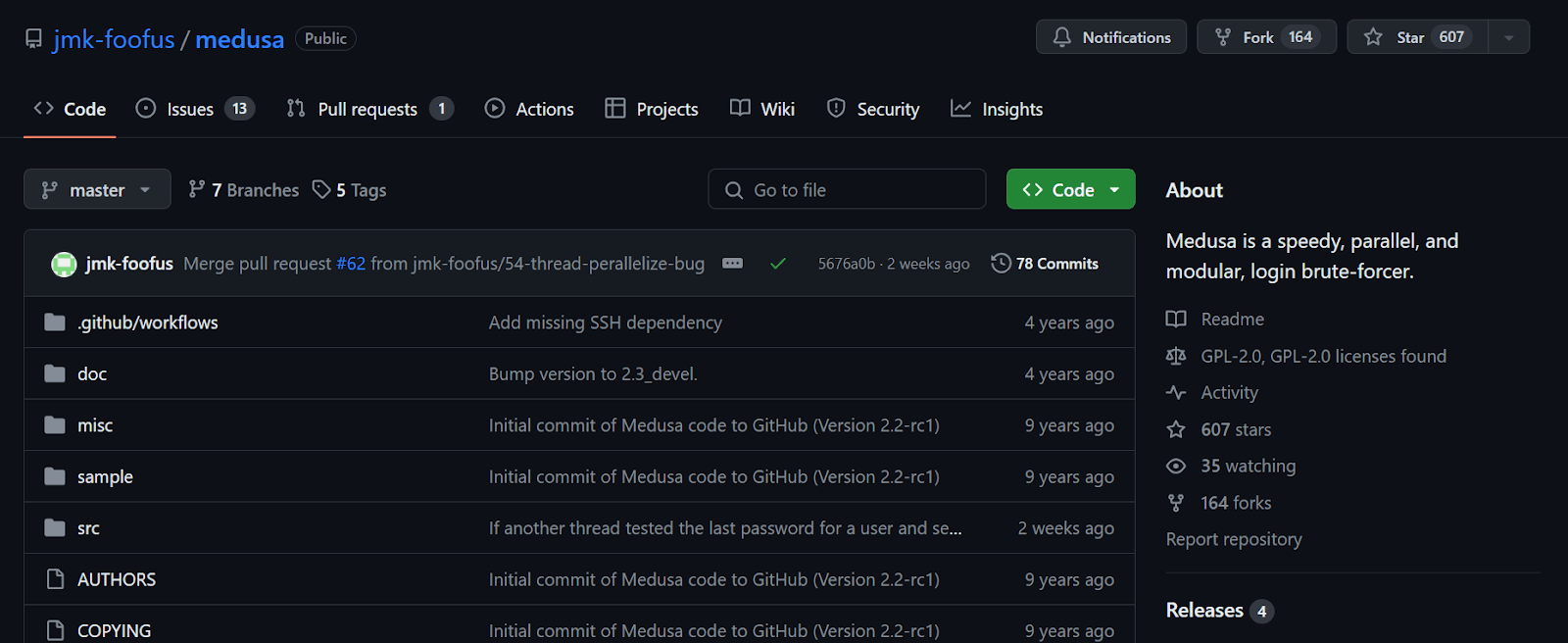The height and width of the screenshot is (643, 1568).
Task: Click the jmk-foofus avatar in the commit row
Action: [64, 264]
